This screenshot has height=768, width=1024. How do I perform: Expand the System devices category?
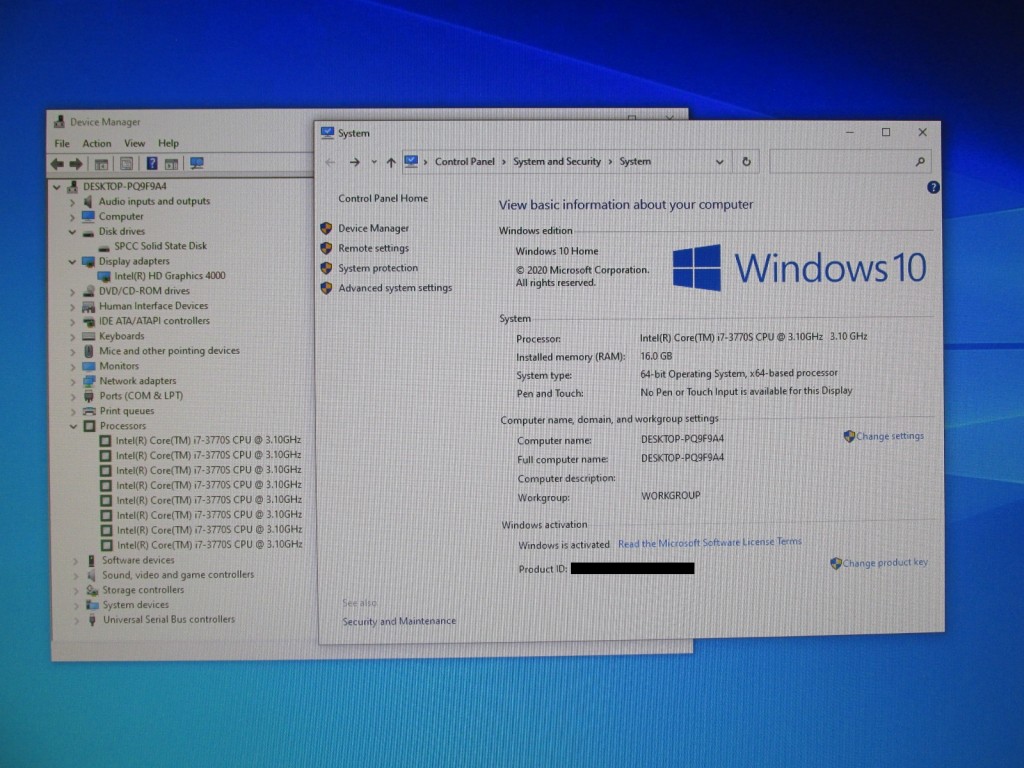pos(76,605)
